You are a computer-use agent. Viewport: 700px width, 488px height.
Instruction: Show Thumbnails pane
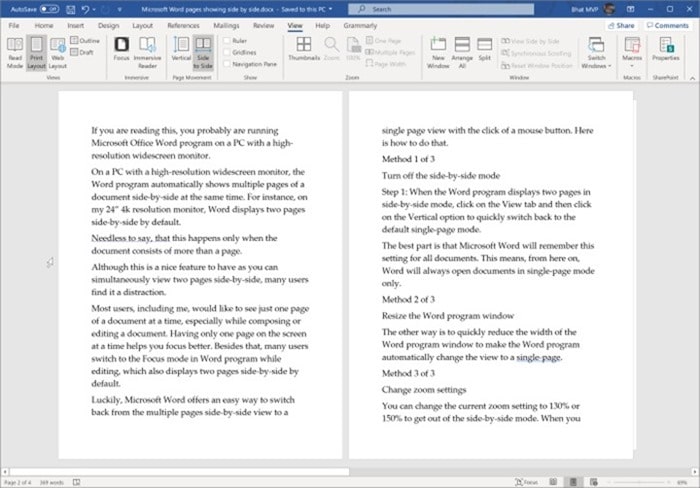[x=304, y=49]
